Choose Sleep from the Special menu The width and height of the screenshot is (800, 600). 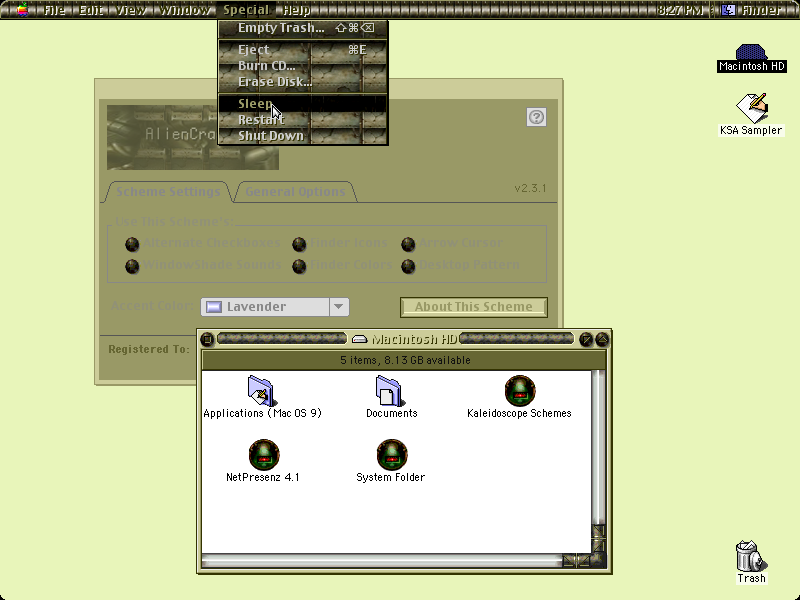(x=303, y=104)
